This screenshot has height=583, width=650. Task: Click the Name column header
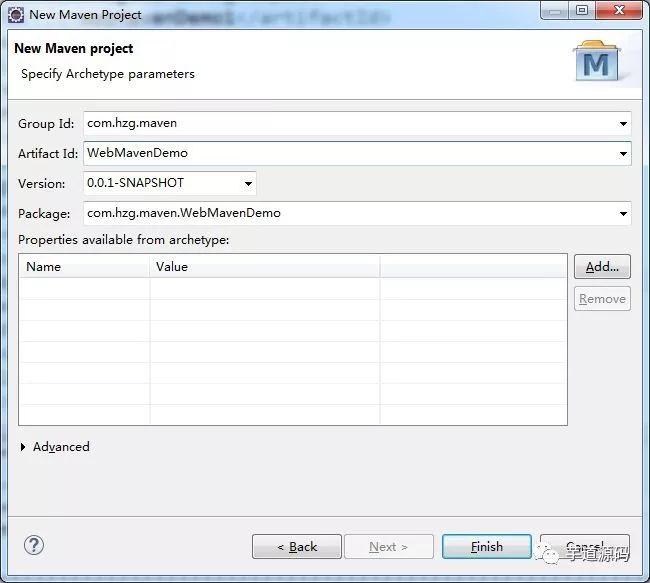84,267
